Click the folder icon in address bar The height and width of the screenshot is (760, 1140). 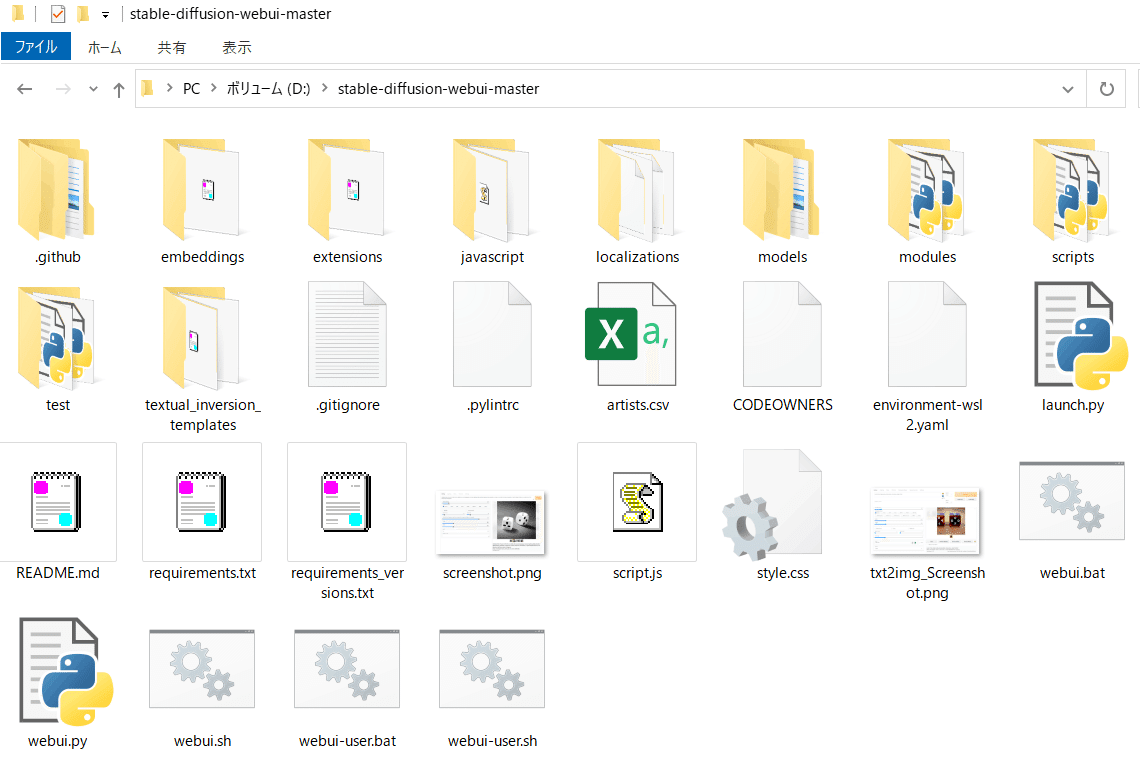tap(148, 88)
